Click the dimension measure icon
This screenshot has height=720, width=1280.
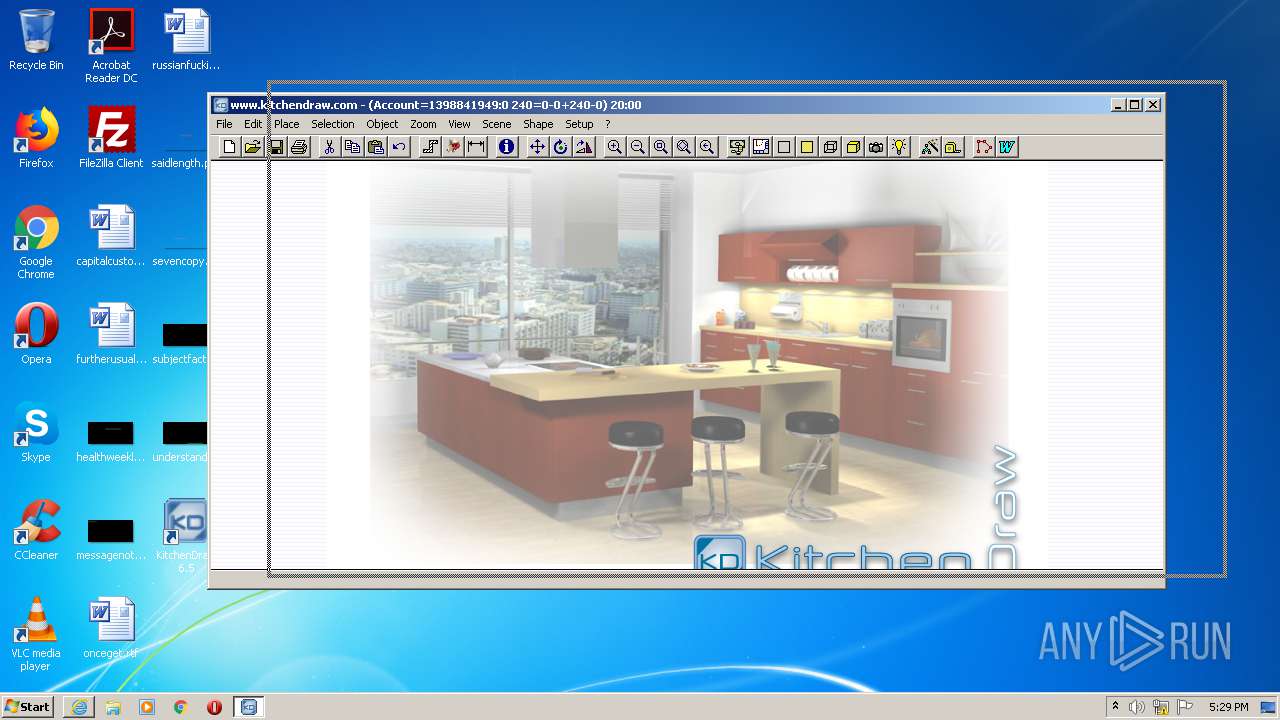pos(476,147)
